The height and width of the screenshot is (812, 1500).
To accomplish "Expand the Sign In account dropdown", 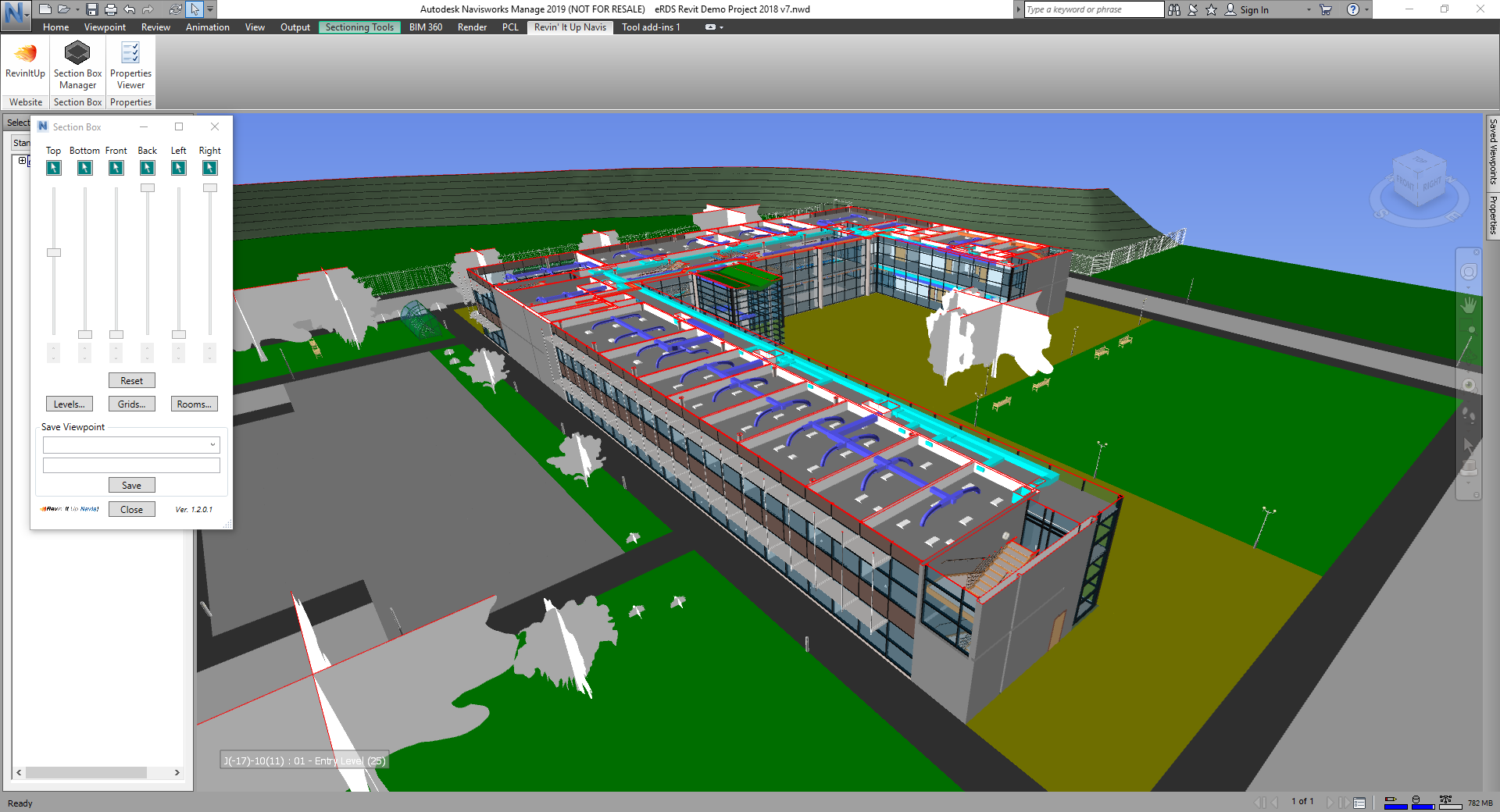I will point(1309,9).
